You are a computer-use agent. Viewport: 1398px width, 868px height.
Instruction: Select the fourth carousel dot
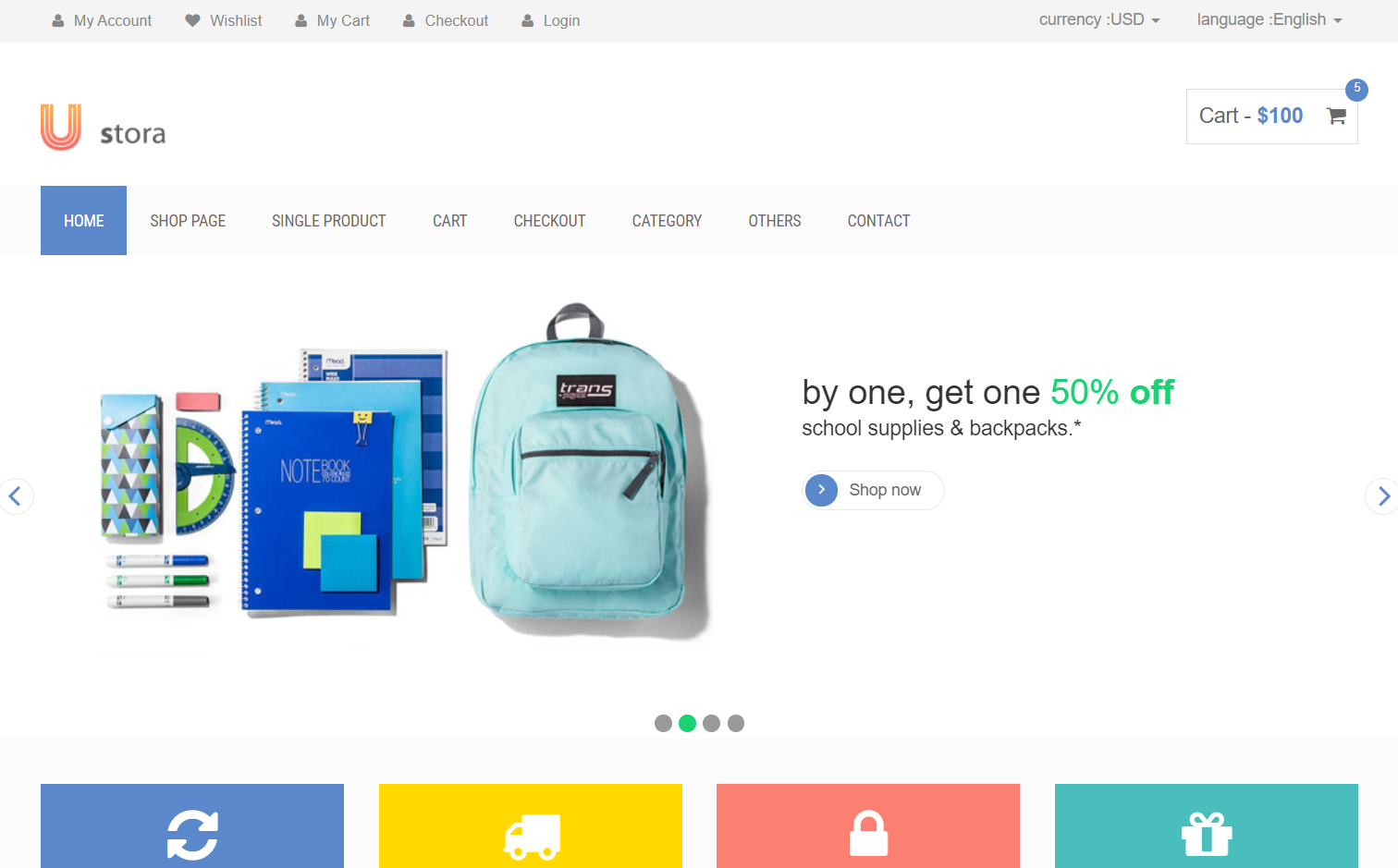(736, 723)
